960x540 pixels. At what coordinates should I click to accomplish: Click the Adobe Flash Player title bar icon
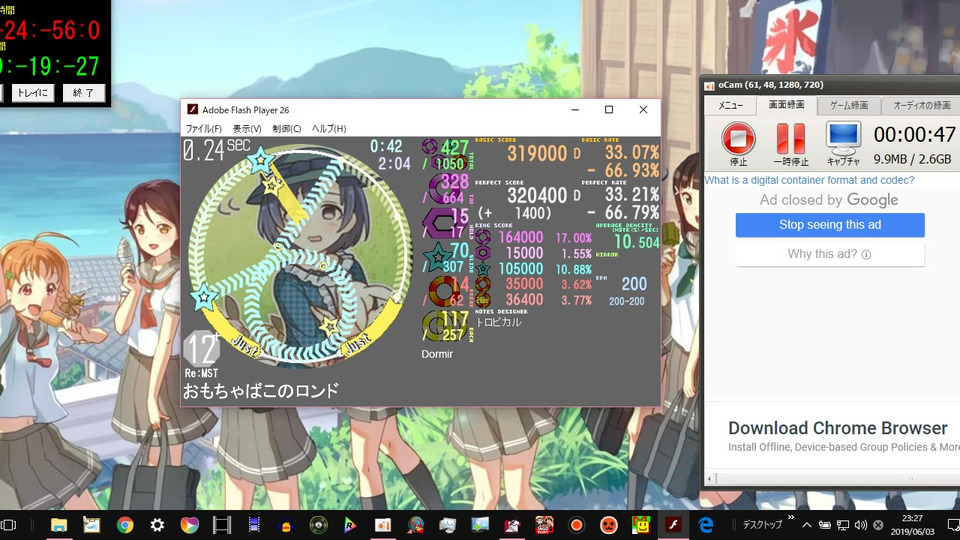coord(192,110)
